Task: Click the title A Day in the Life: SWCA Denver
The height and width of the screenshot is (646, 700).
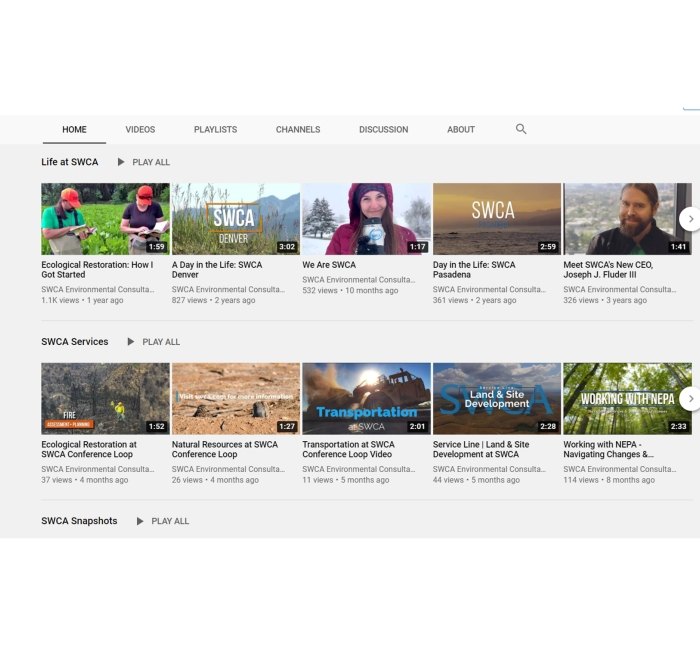Action: pyautogui.click(x=217, y=270)
